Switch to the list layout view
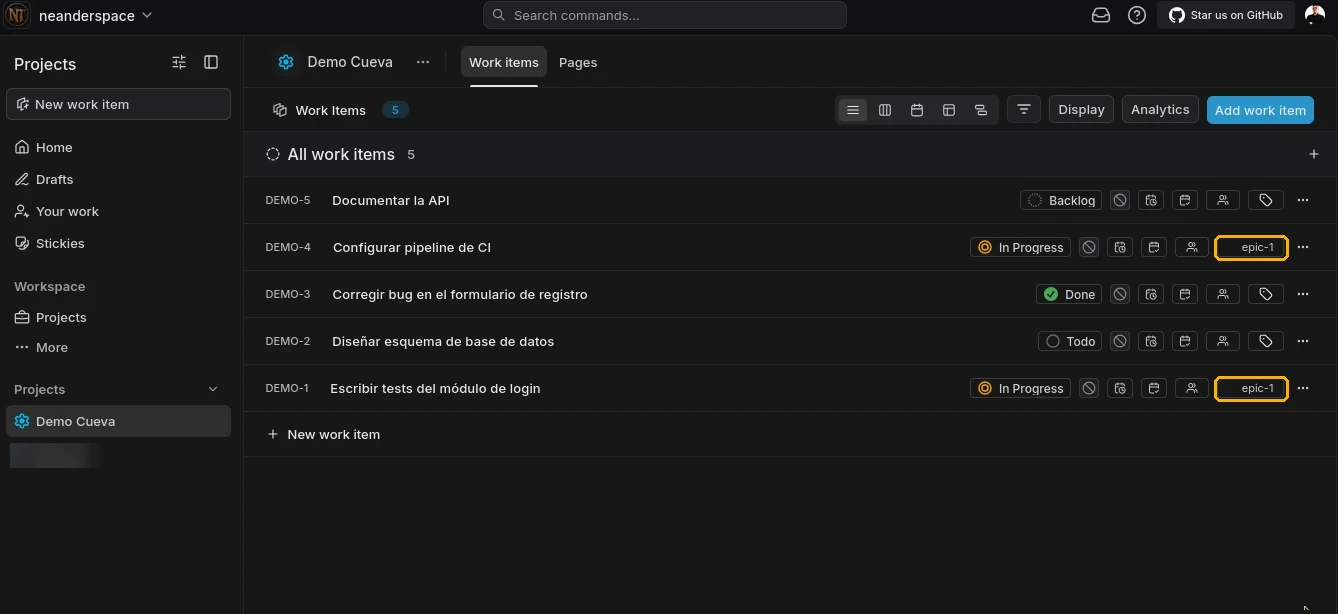Viewport: 1338px width, 614px height. point(853,110)
